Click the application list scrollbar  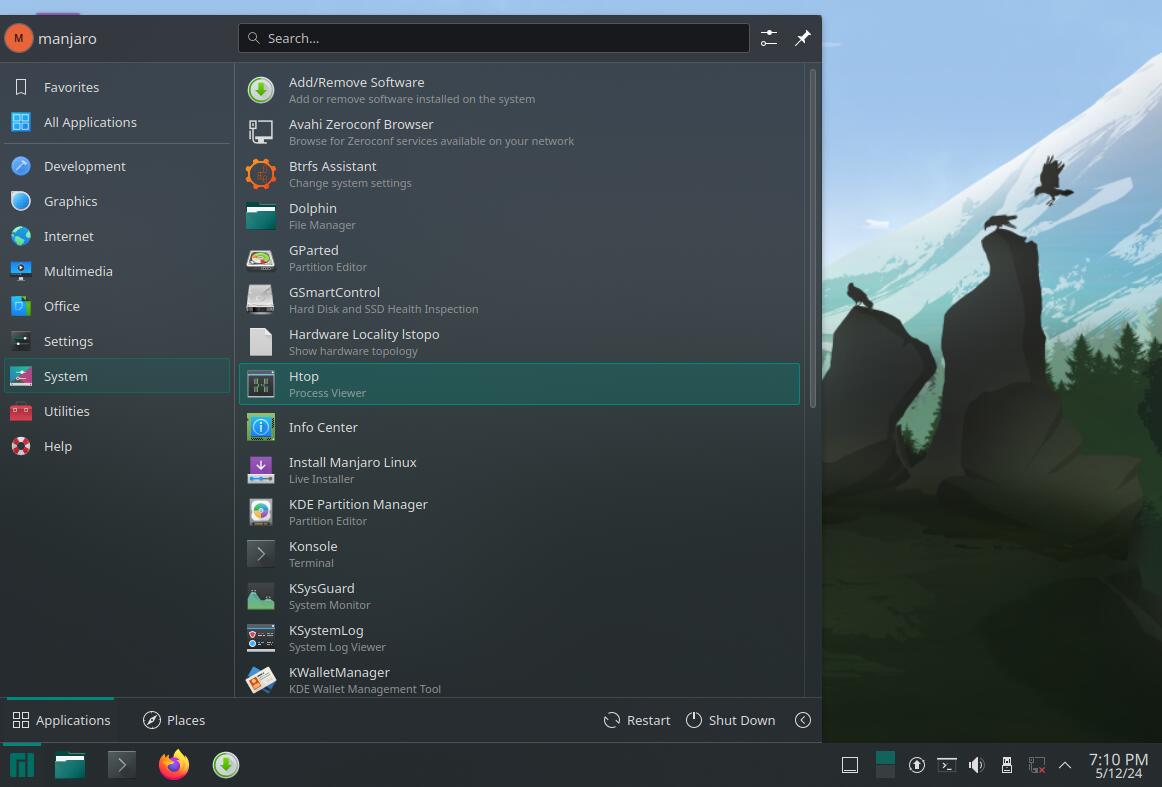point(812,238)
